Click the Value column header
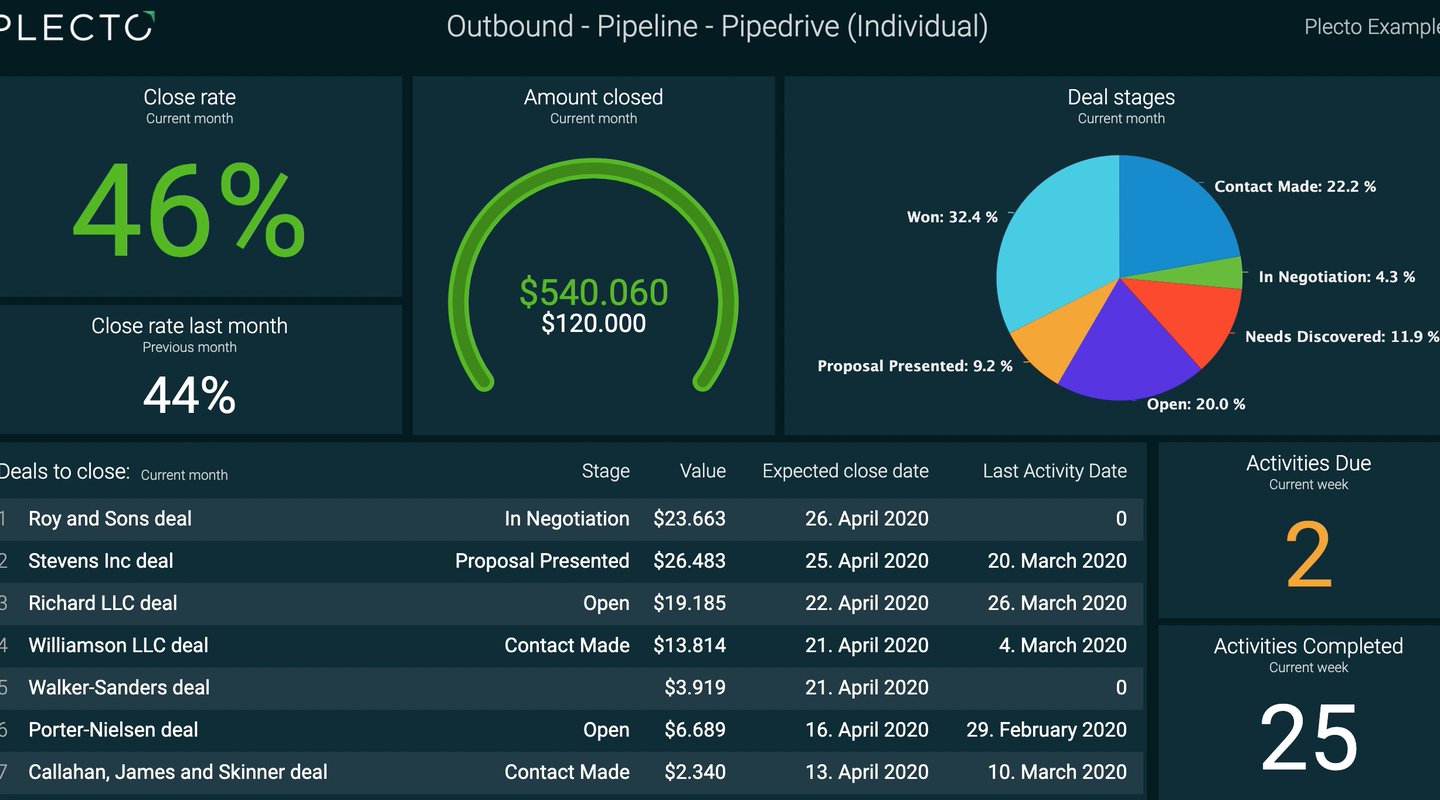The height and width of the screenshot is (800, 1440). click(703, 471)
